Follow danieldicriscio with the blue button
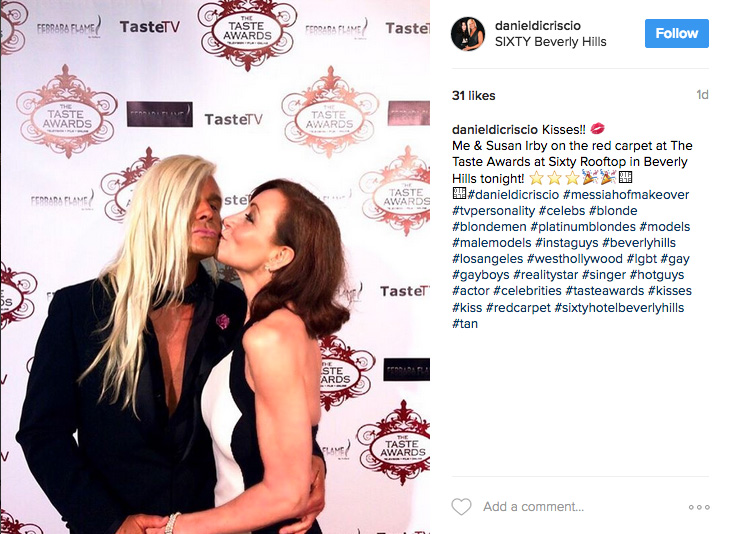This screenshot has height=534, width=729. [x=676, y=33]
